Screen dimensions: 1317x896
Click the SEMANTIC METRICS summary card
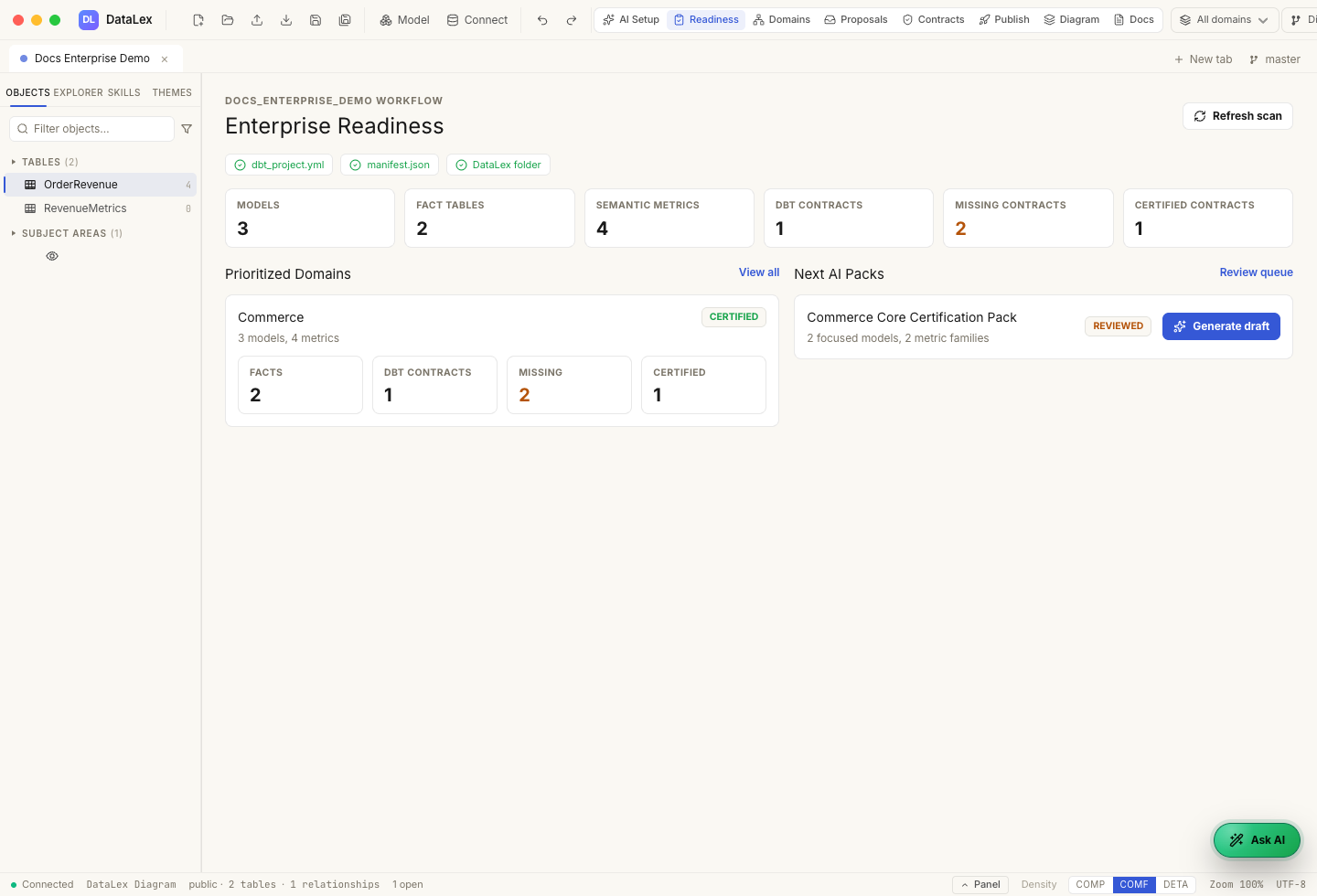point(669,218)
